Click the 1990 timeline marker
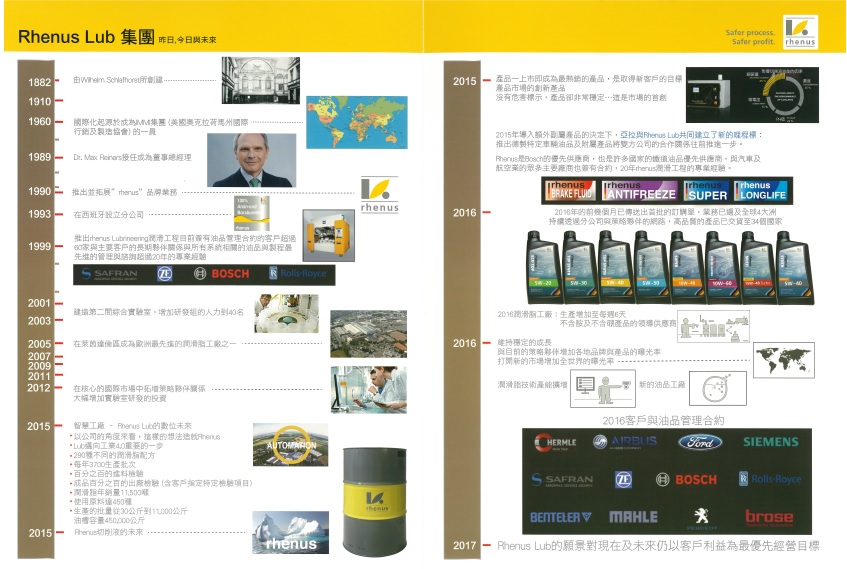The width and height of the screenshot is (847, 569). point(39,191)
